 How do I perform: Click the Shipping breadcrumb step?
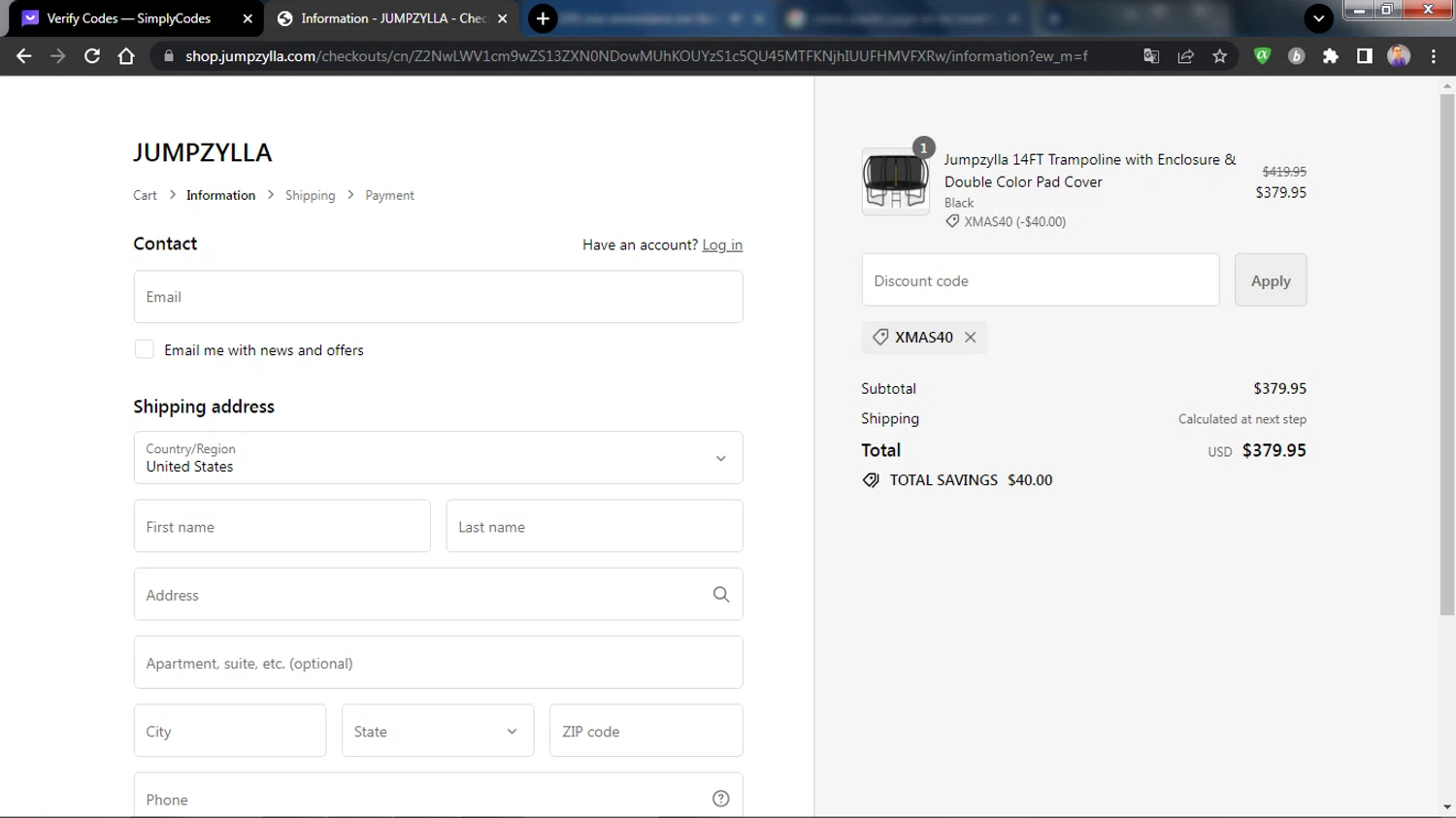[310, 195]
